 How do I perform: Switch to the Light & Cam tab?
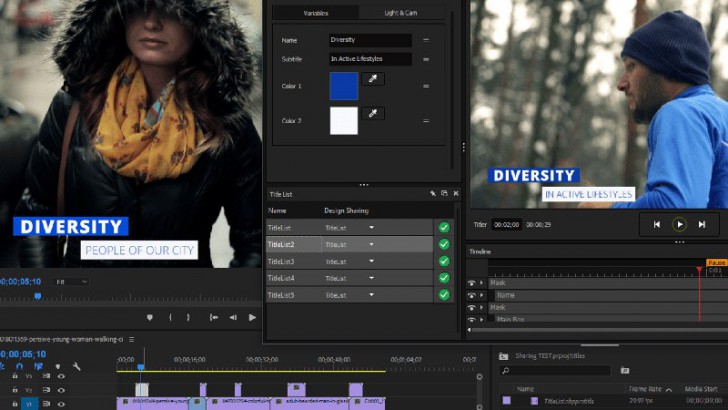pyautogui.click(x=401, y=13)
